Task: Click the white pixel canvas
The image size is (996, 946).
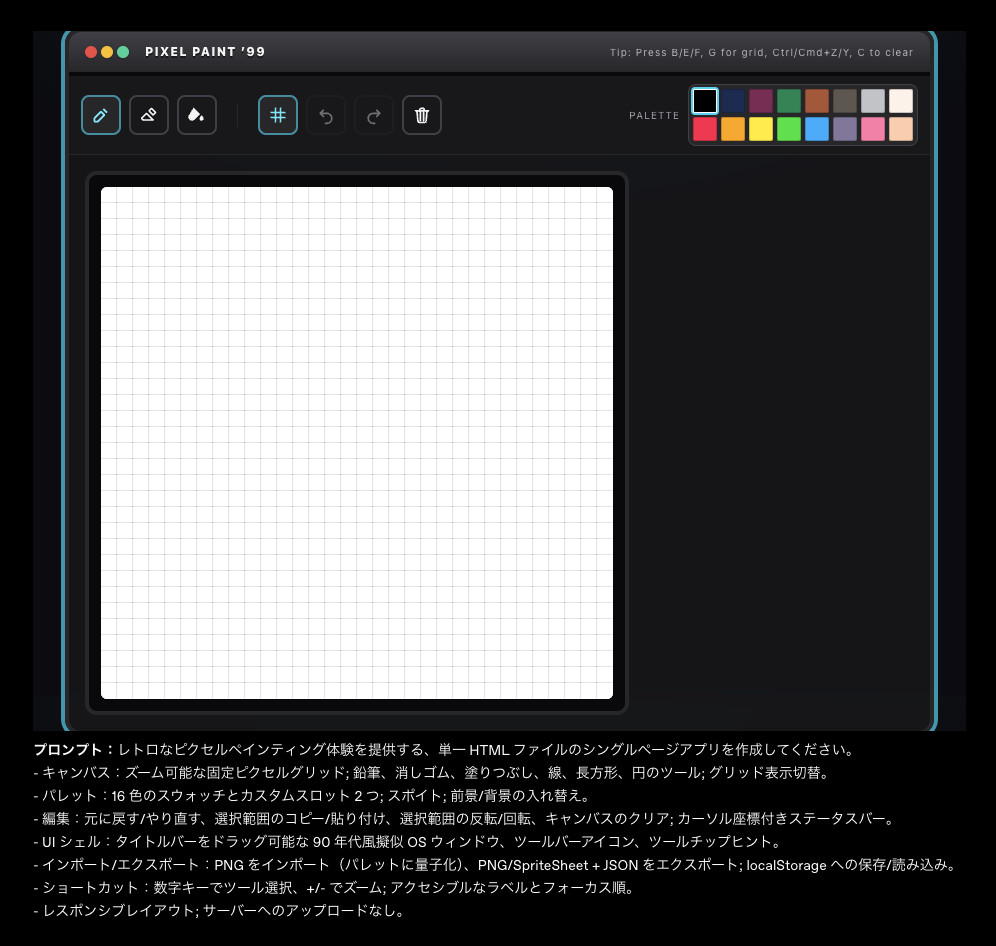Action: click(x=357, y=443)
